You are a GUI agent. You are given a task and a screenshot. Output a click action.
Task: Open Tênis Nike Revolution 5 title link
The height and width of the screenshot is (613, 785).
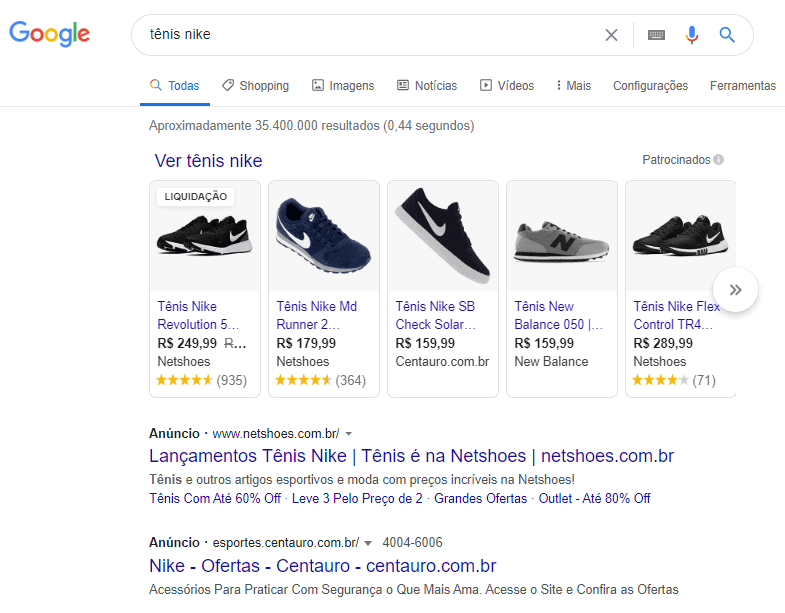198,316
